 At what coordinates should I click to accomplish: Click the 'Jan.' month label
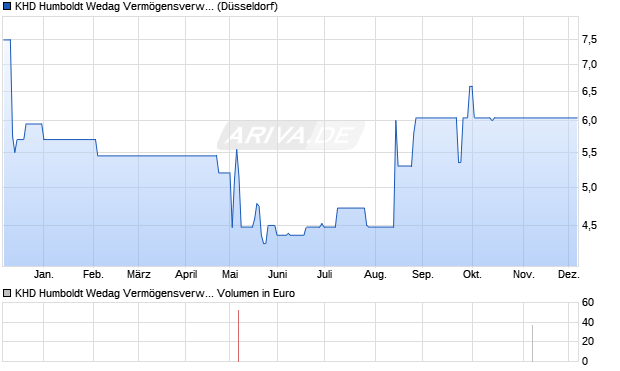coord(43,274)
